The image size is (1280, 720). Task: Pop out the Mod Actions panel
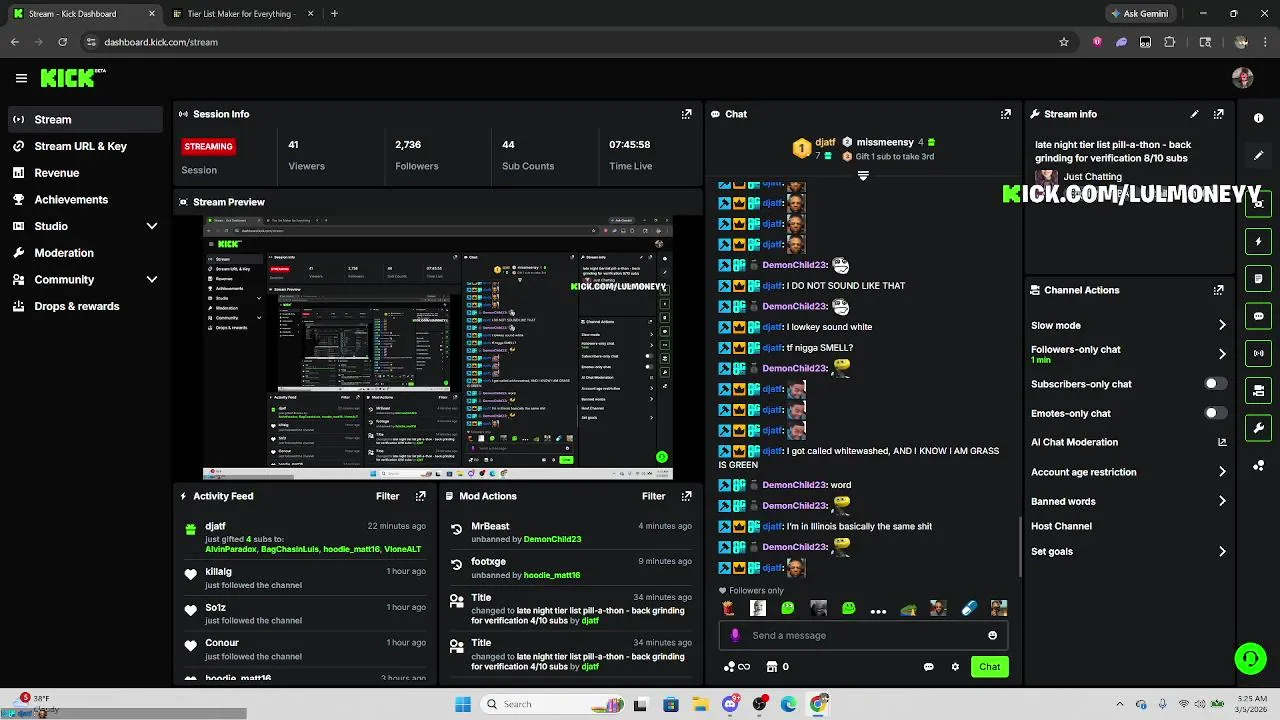(686, 496)
